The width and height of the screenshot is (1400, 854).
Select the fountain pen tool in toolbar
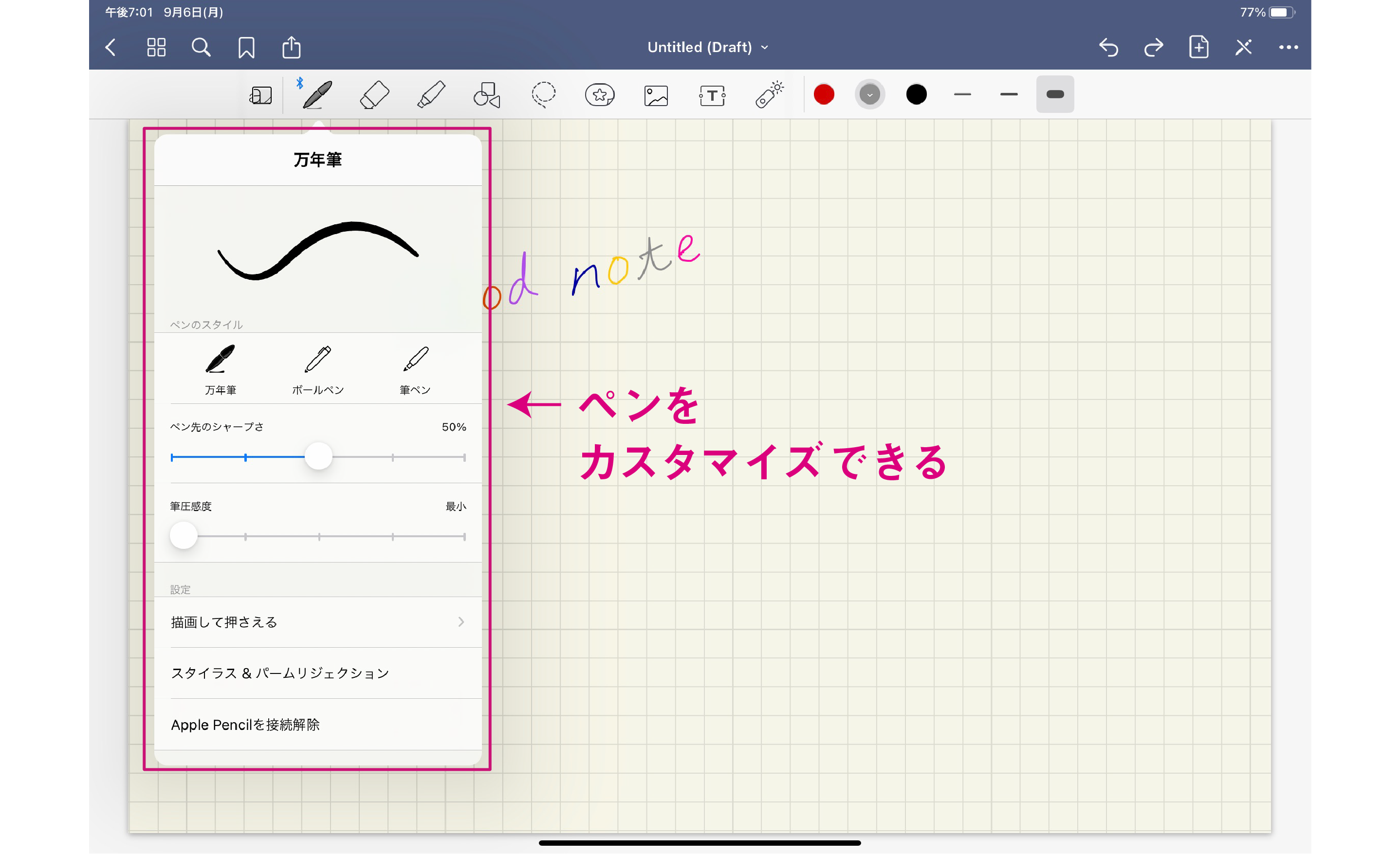point(316,94)
